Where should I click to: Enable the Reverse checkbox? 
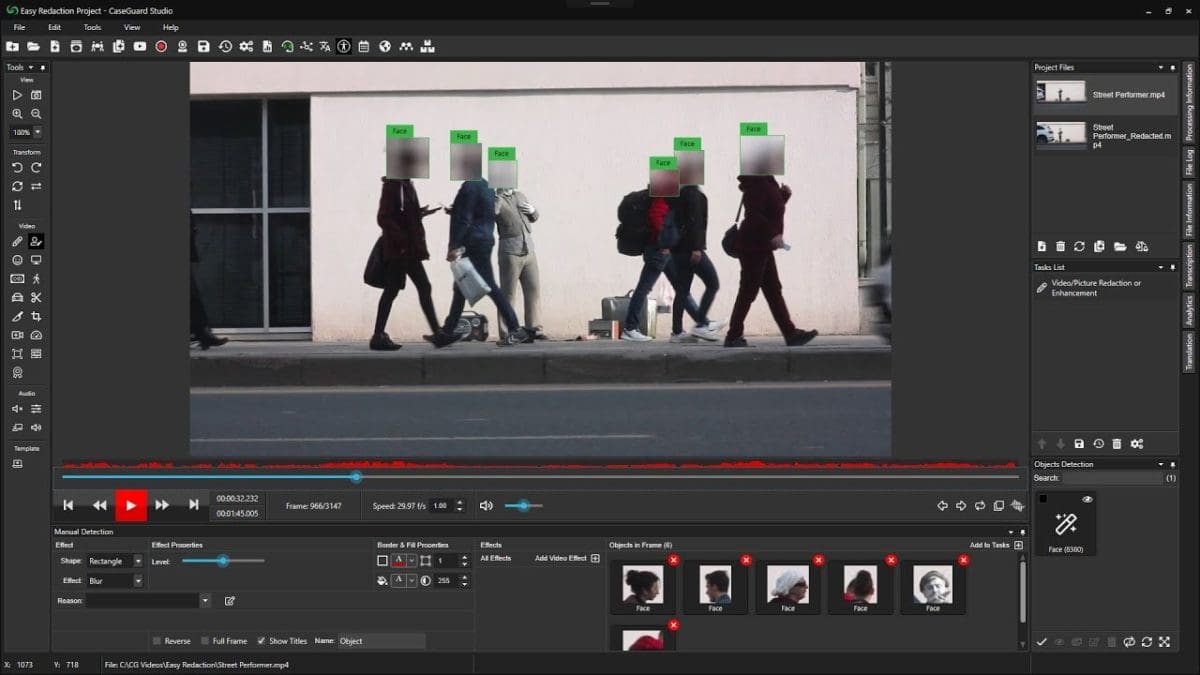coord(157,641)
